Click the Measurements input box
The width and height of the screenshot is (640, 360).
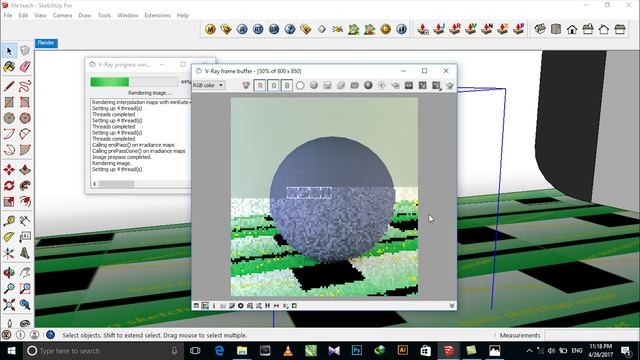(591, 335)
